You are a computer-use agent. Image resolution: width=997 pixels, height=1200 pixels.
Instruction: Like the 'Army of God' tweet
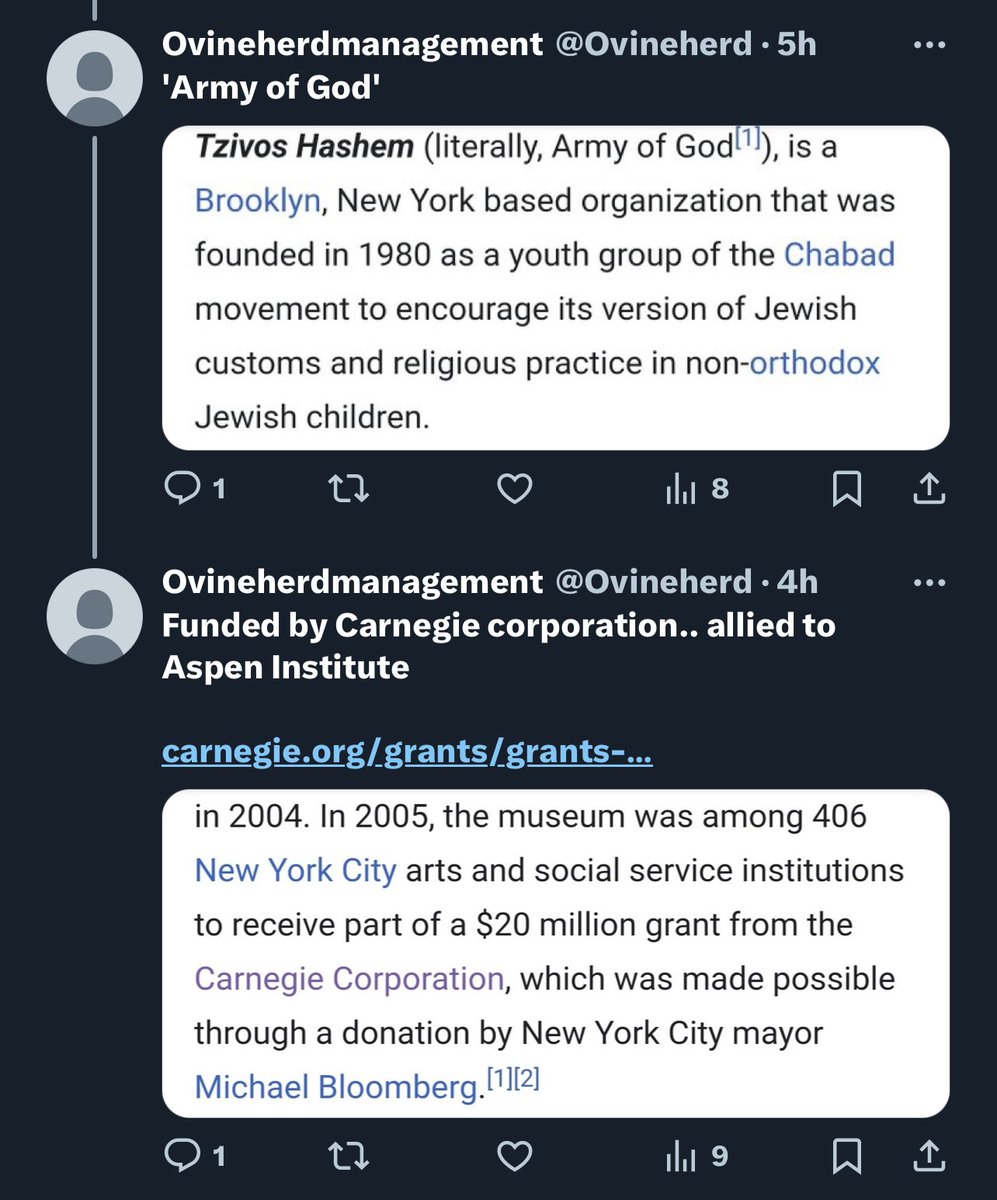coord(514,489)
